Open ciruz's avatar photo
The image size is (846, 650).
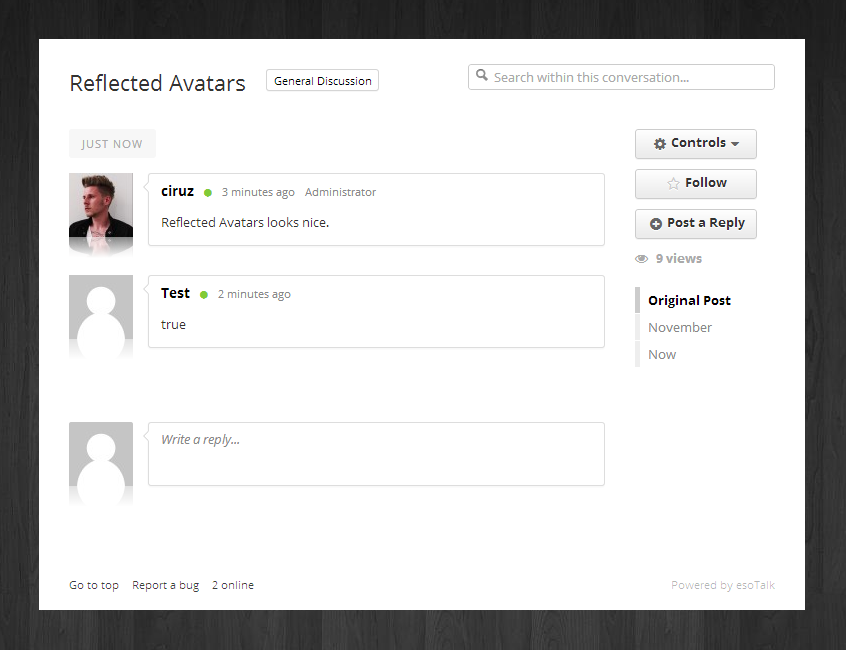[x=101, y=206]
